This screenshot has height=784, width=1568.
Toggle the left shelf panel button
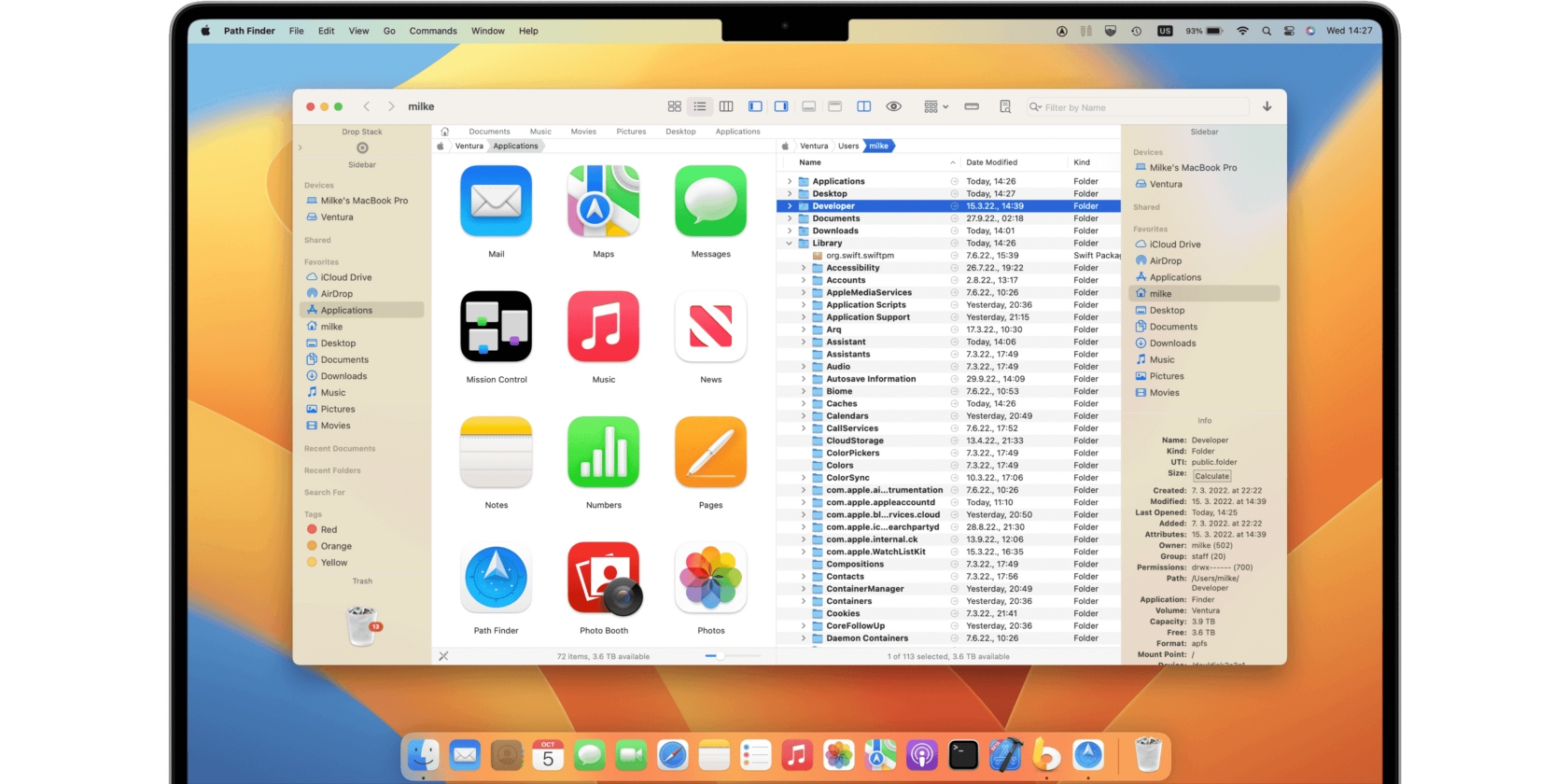pos(755,106)
